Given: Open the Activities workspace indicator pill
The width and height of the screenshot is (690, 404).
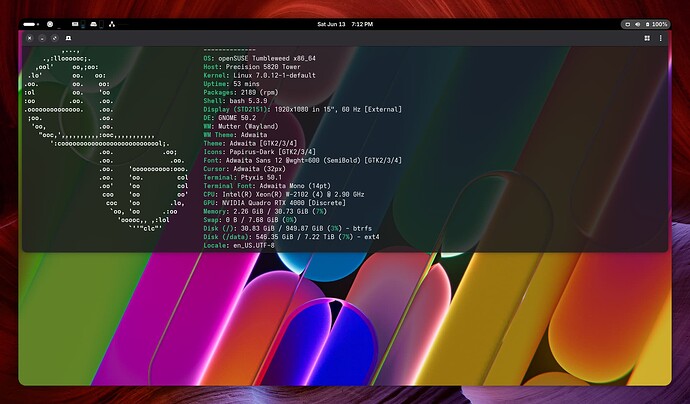Looking at the screenshot, I should pos(31,24).
